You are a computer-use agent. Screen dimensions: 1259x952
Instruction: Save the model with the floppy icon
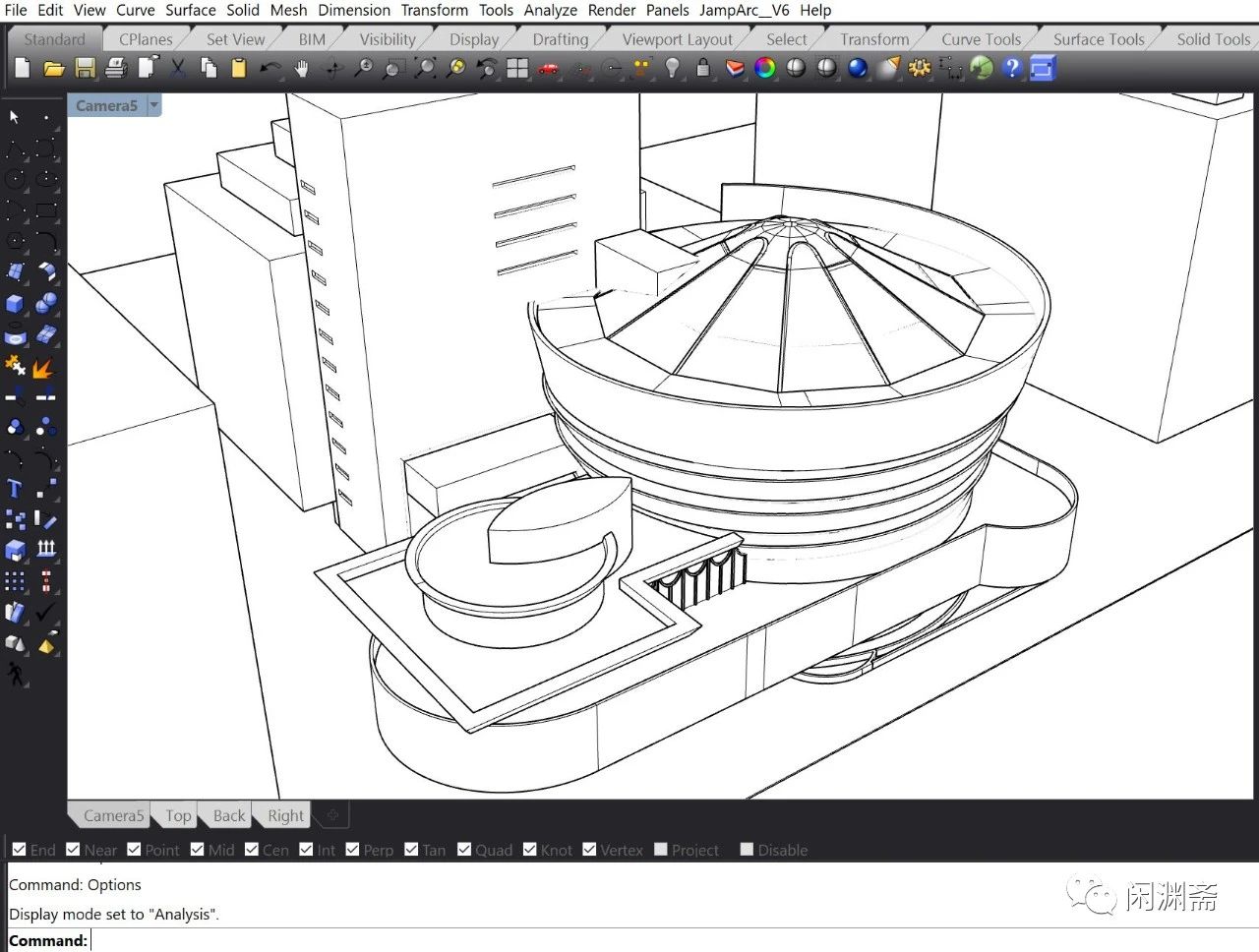tap(86, 68)
